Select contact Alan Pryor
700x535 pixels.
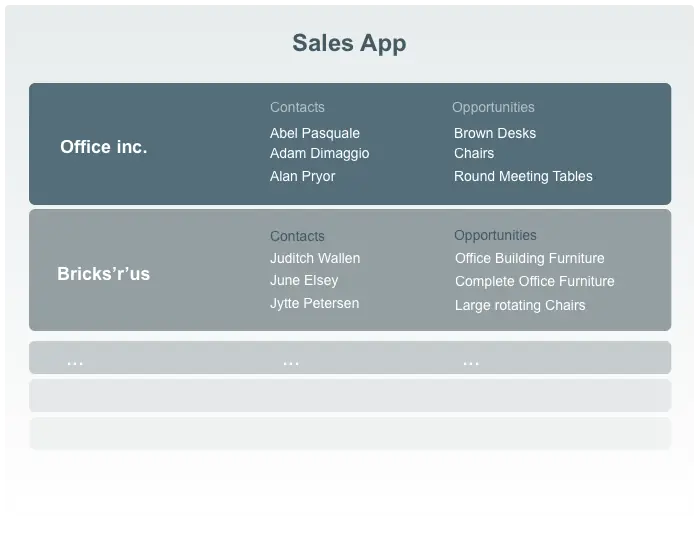coord(302,176)
